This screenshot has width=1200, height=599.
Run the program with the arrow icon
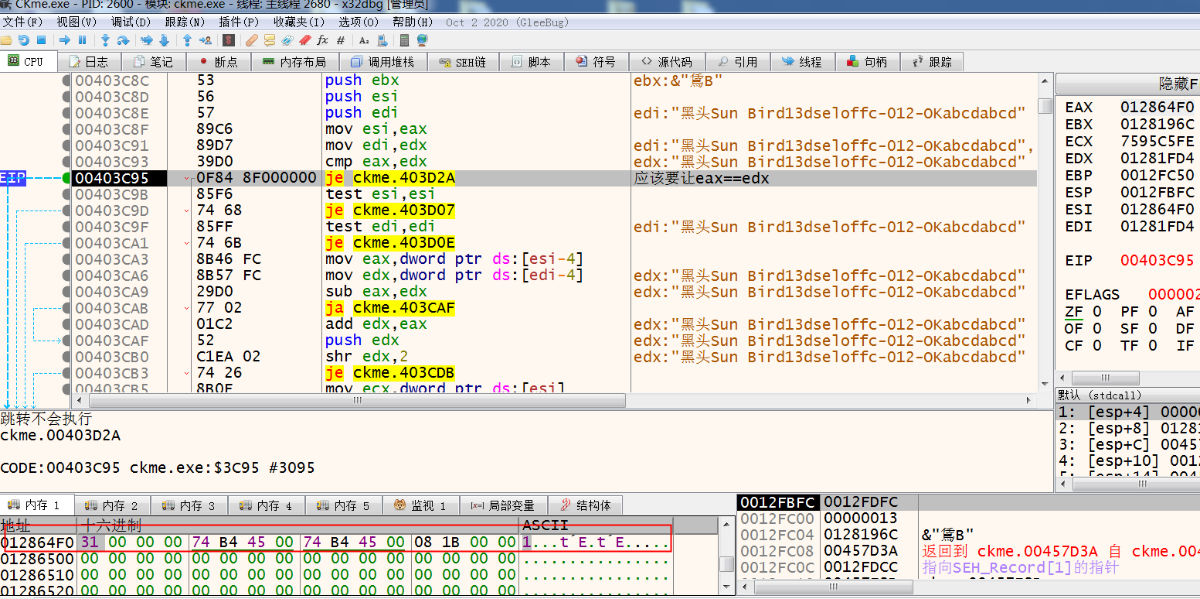click(x=64, y=40)
